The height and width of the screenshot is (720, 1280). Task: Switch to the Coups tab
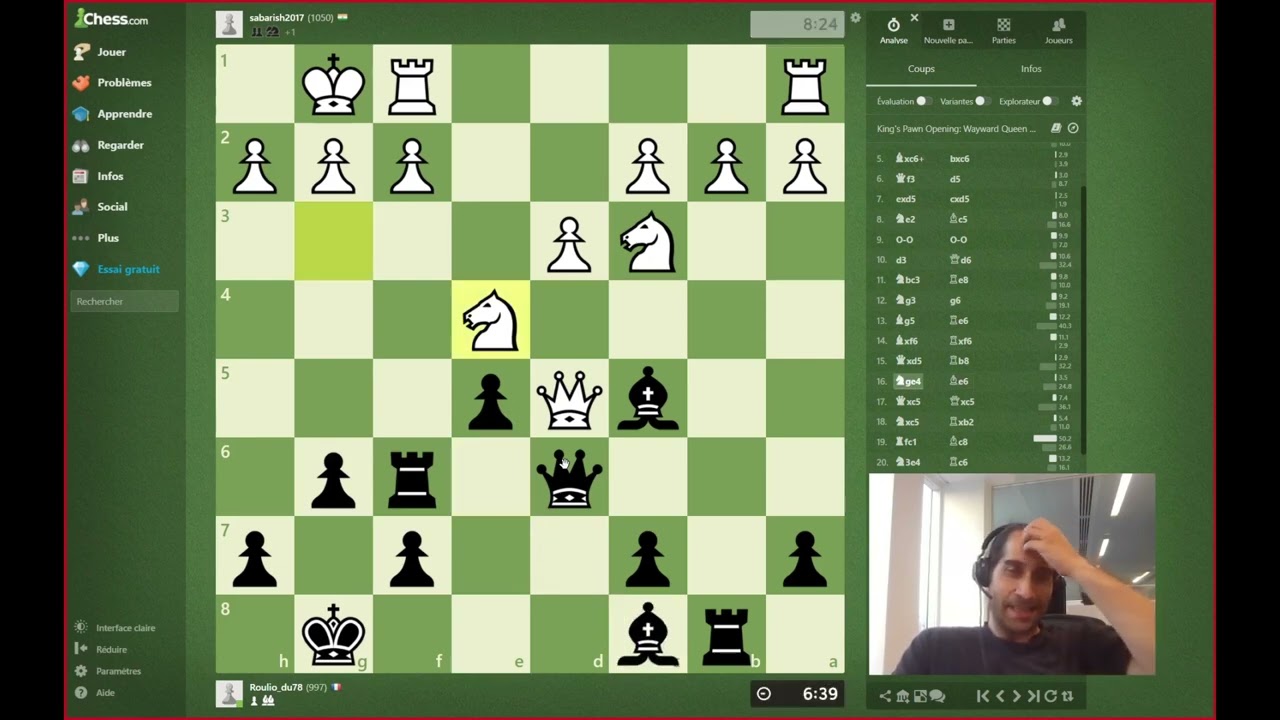[x=921, y=69]
